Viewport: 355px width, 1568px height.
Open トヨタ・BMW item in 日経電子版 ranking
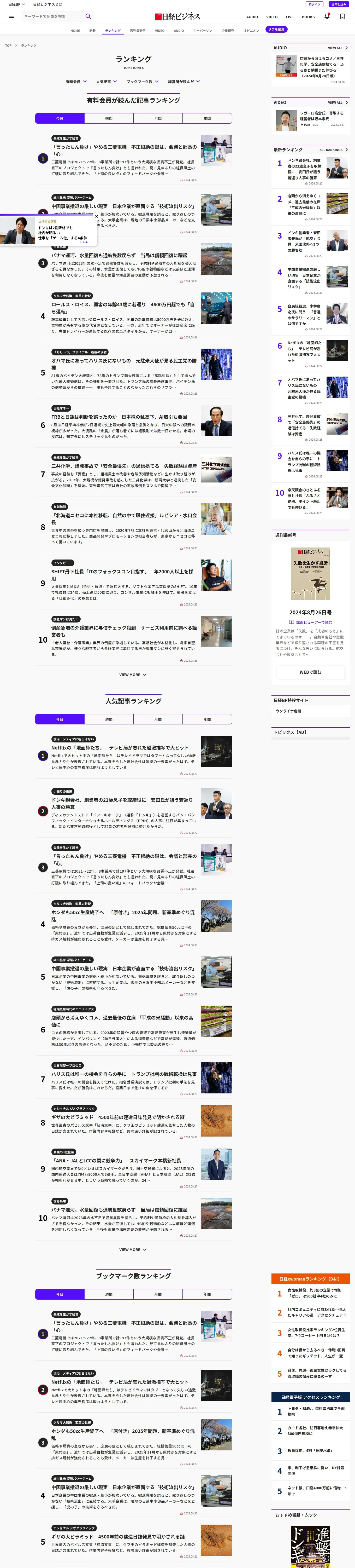[316, 1411]
